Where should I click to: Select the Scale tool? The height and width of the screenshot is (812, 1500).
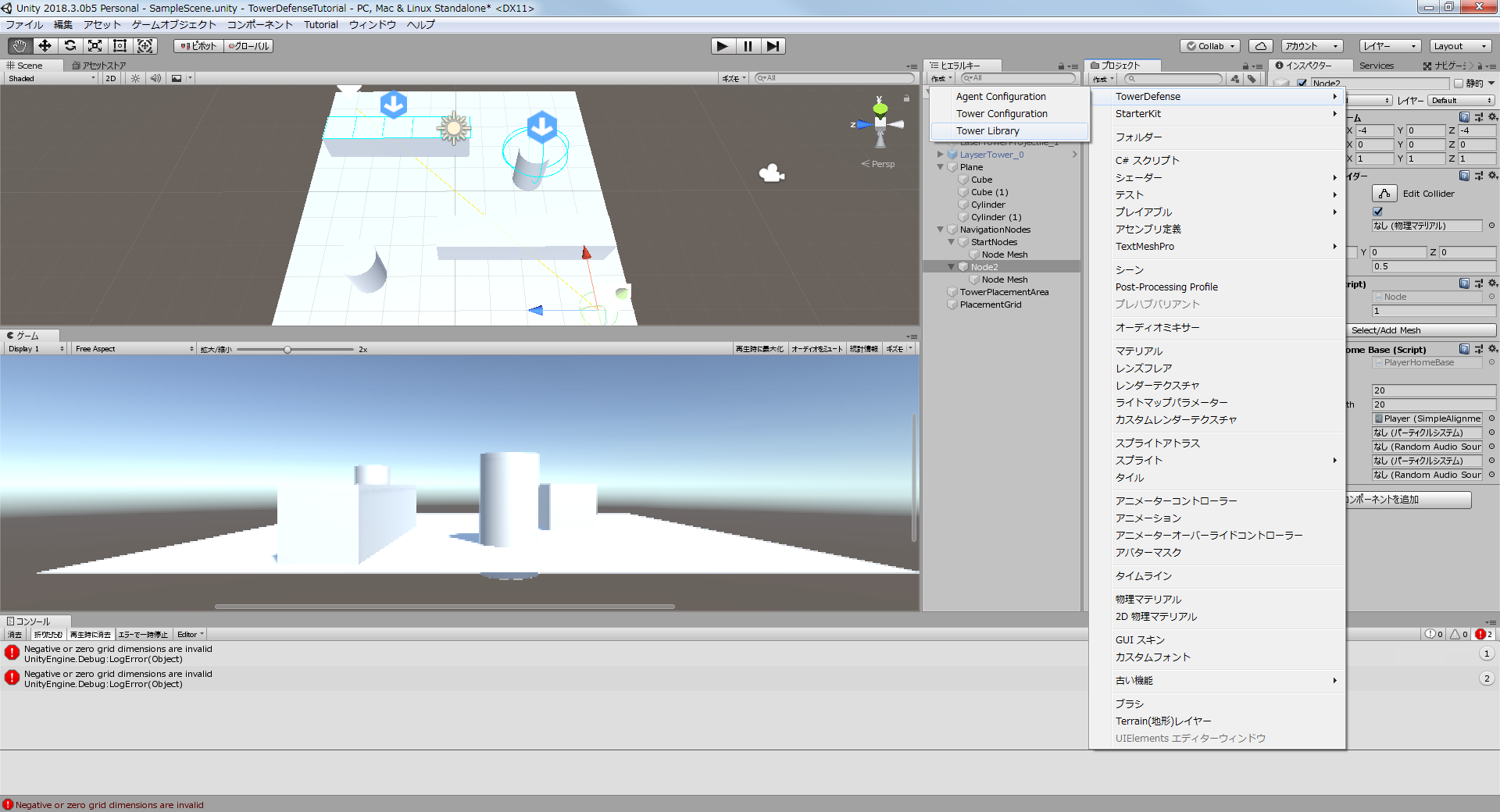[x=95, y=46]
